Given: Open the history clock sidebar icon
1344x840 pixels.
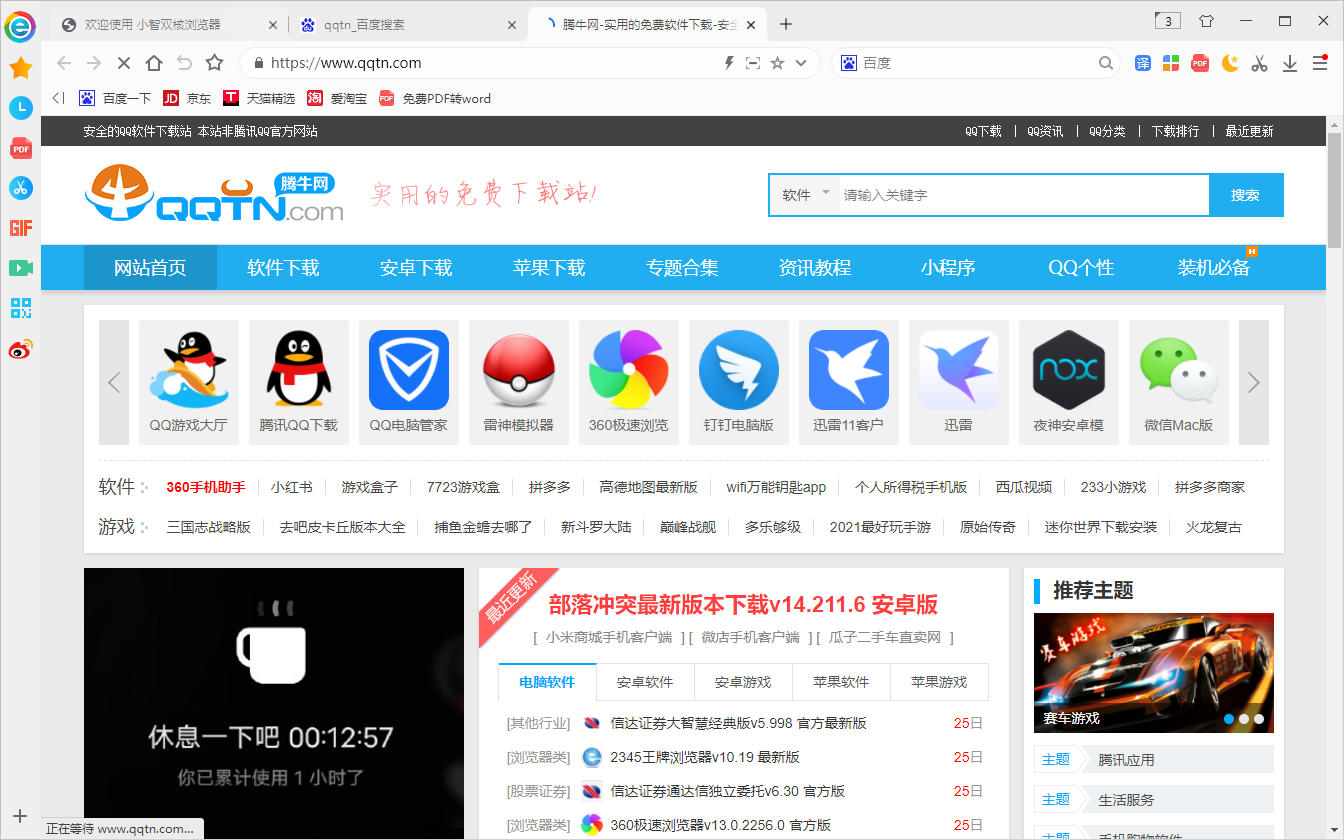Looking at the screenshot, I should (x=20, y=107).
